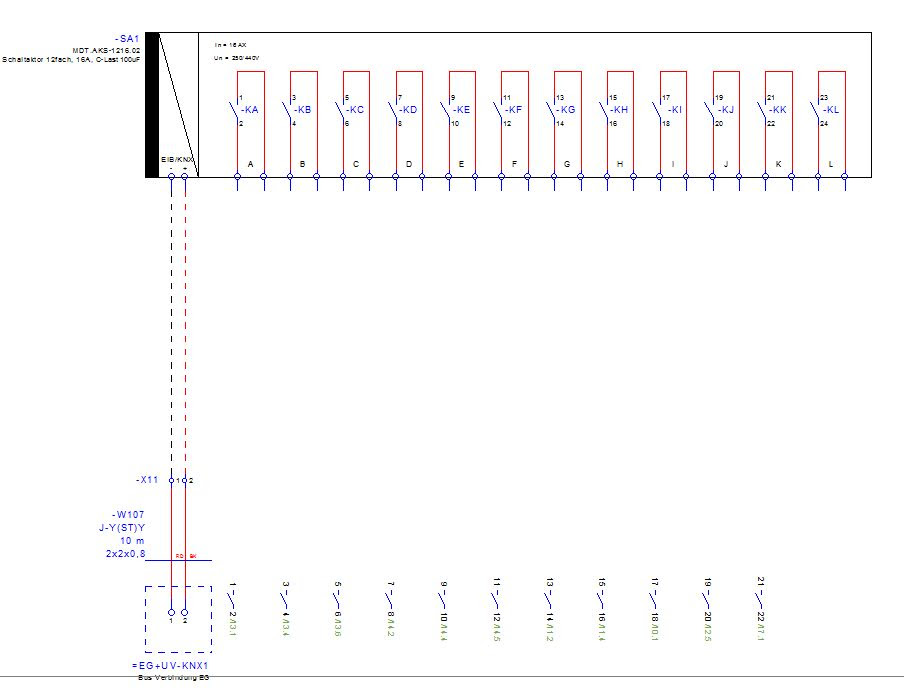Click the In = 16 AX rating text
This screenshot has width=904, height=692.
click(x=230, y=45)
